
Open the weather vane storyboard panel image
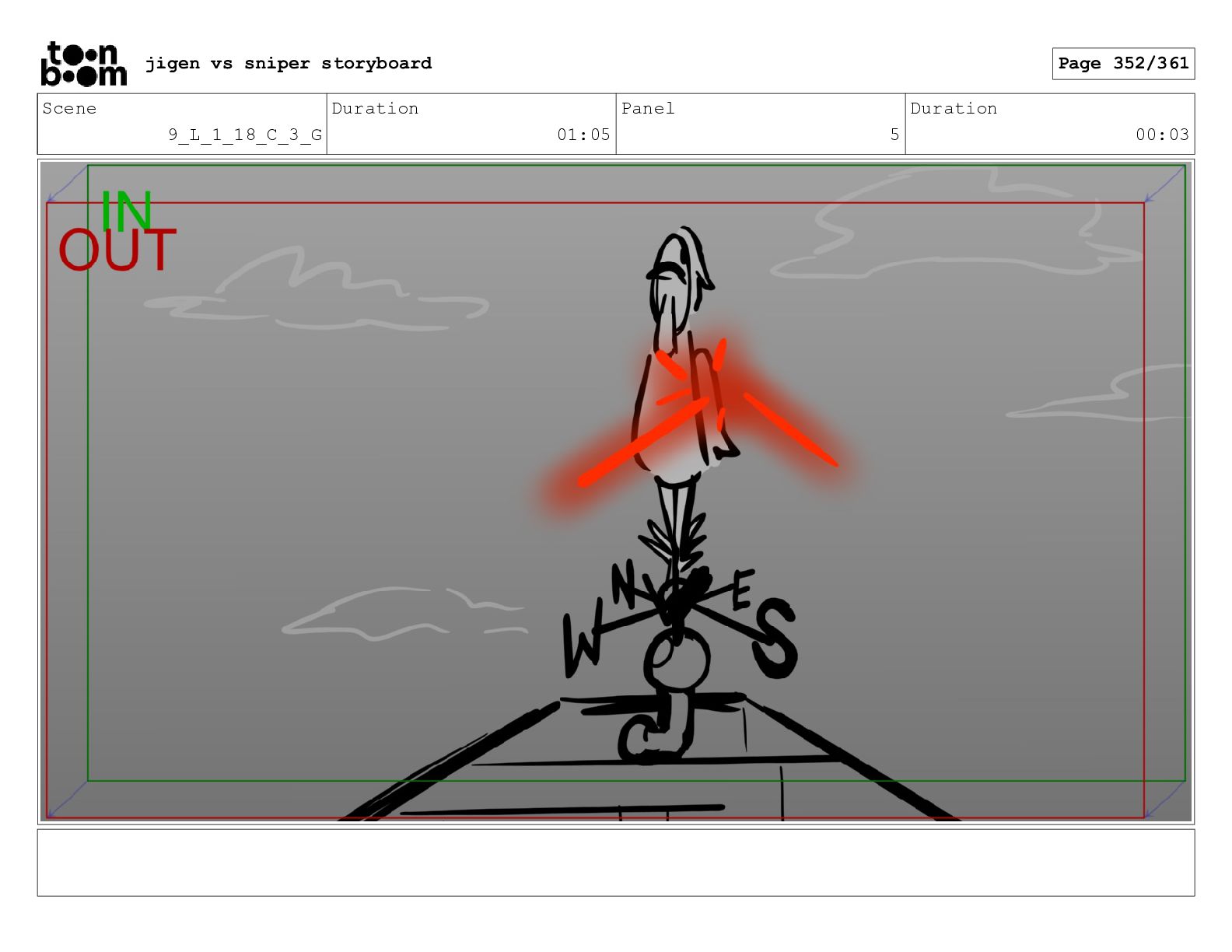point(616,492)
